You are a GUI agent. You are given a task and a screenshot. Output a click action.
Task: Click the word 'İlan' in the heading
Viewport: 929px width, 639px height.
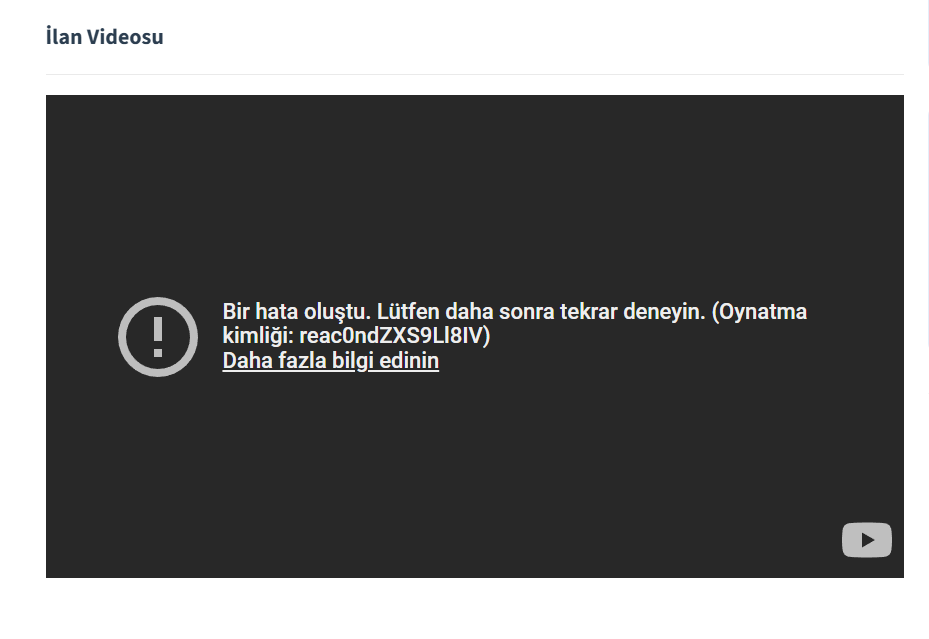click(64, 37)
